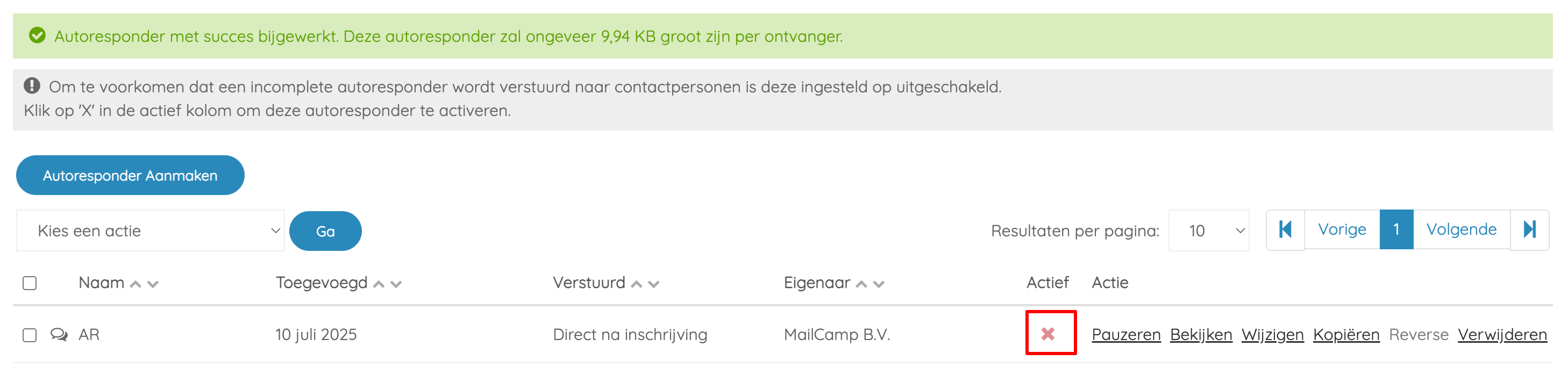The image size is (1568, 375).
Task: Sort Toegevoegd column ascending
Action: 379,284
